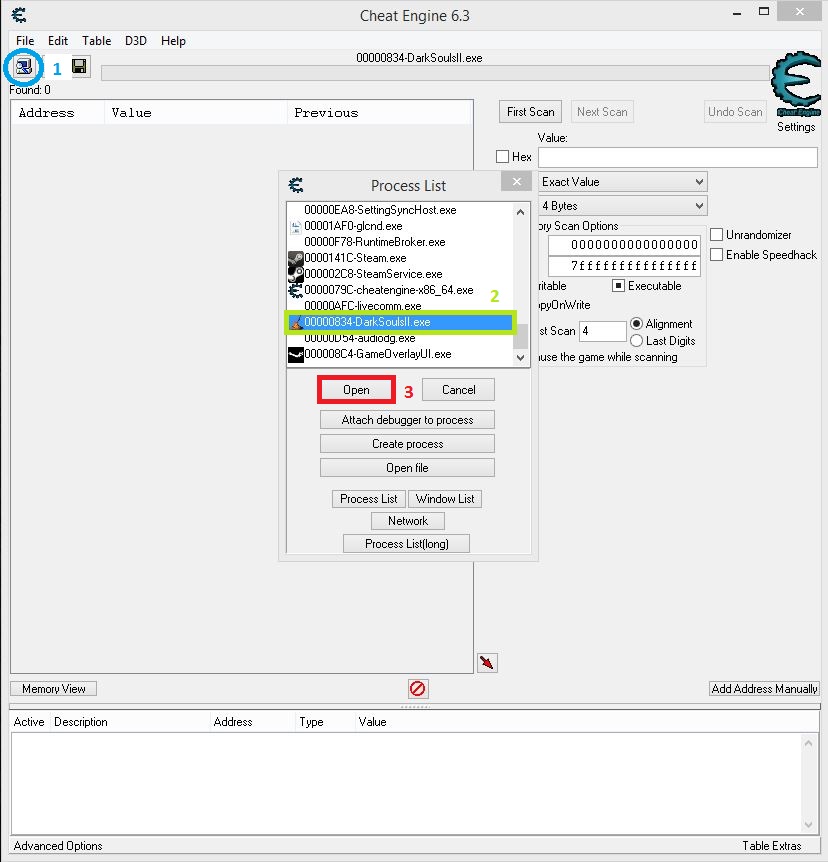828x862 pixels.
Task: Click the Open button in Process List
Action: [356, 390]
